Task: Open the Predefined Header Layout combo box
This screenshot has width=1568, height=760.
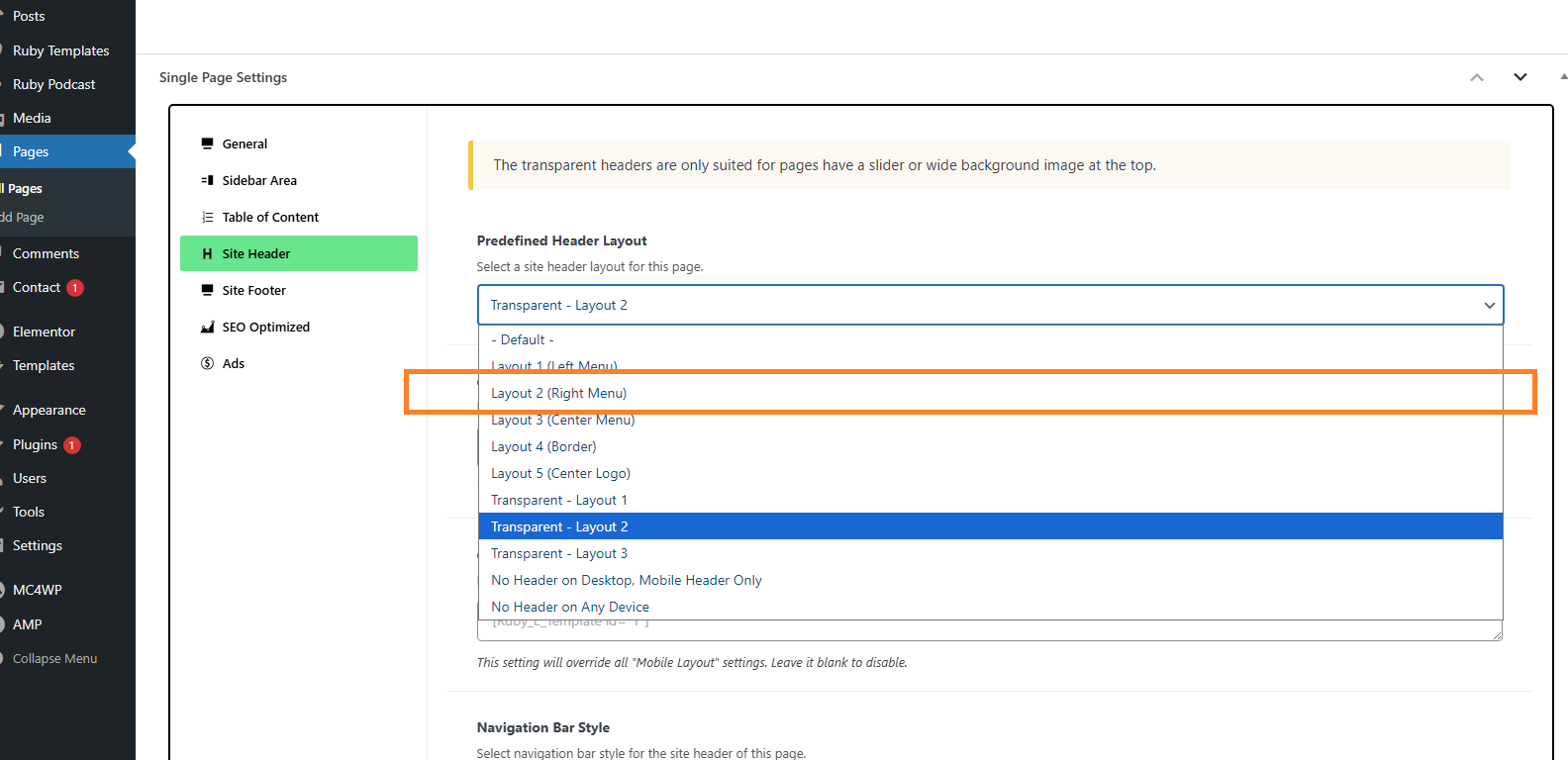Action: point(990,305)
